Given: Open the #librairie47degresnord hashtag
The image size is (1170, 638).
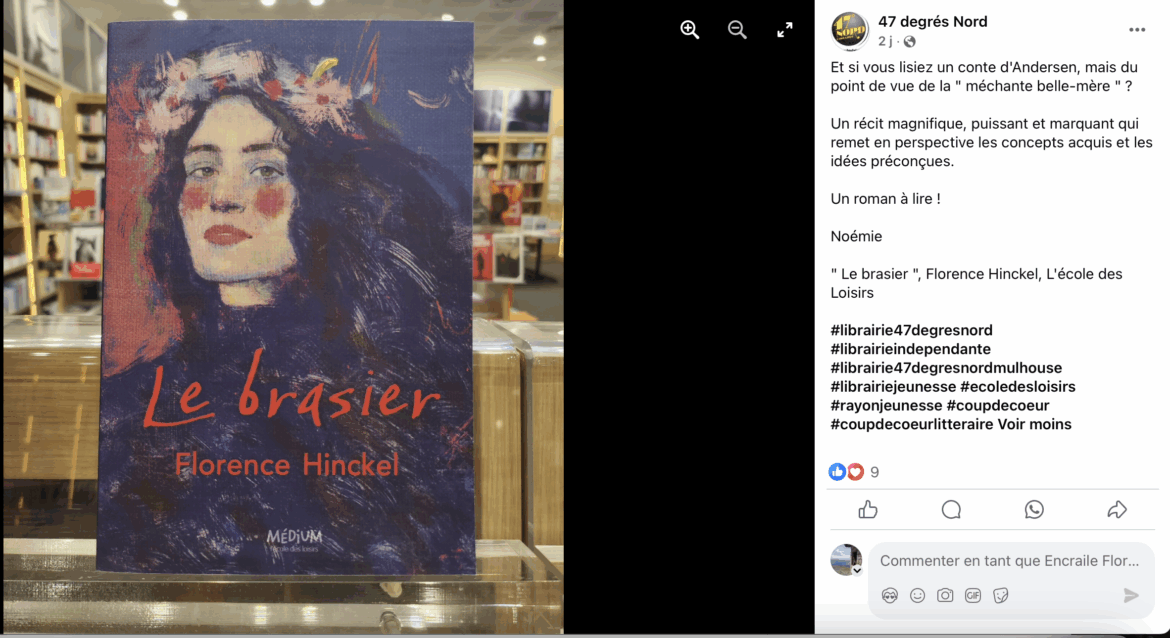Looking at the screenshot, I should (x=912, y=331).
